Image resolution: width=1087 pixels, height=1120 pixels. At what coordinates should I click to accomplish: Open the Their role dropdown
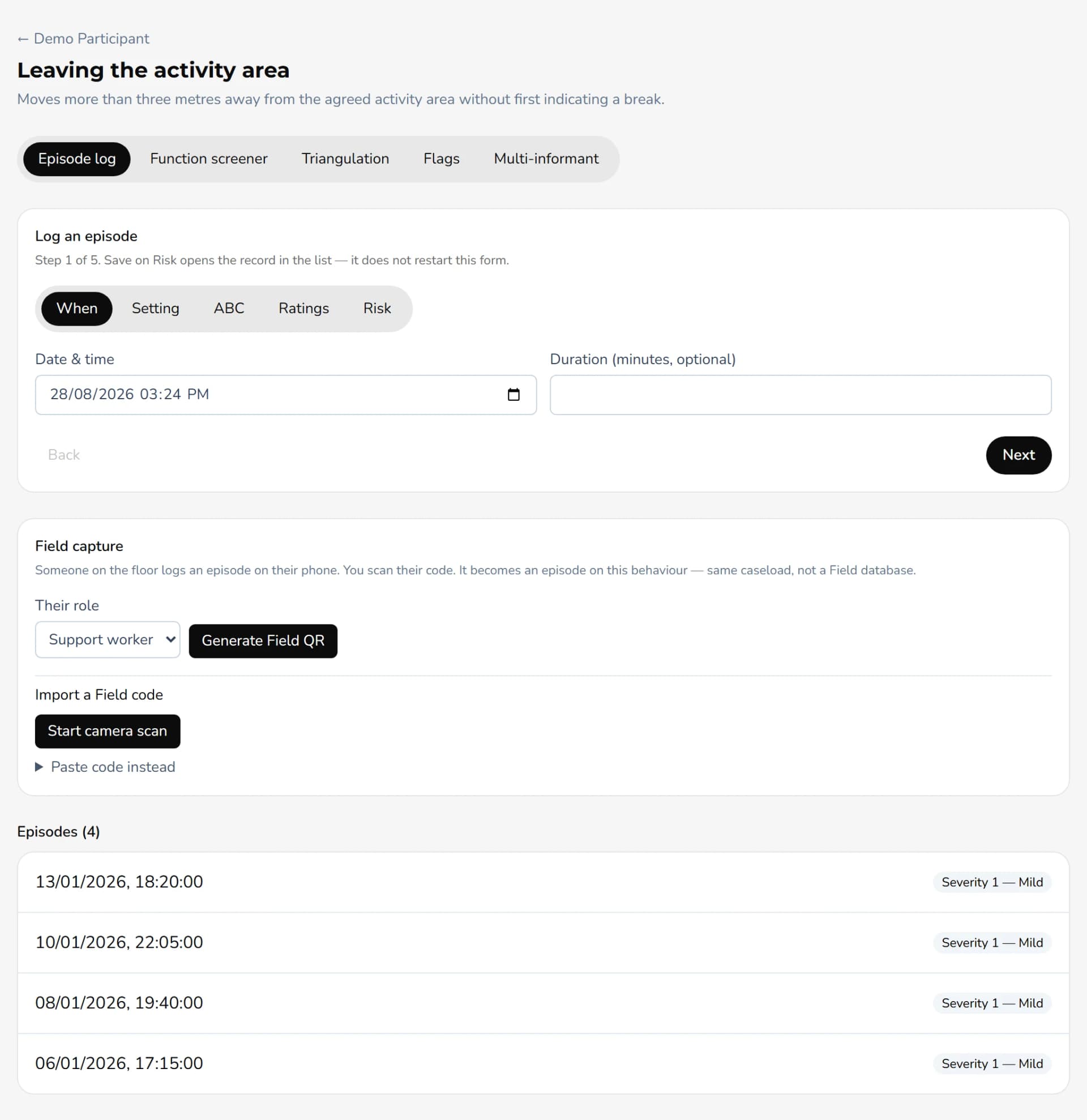108,640
